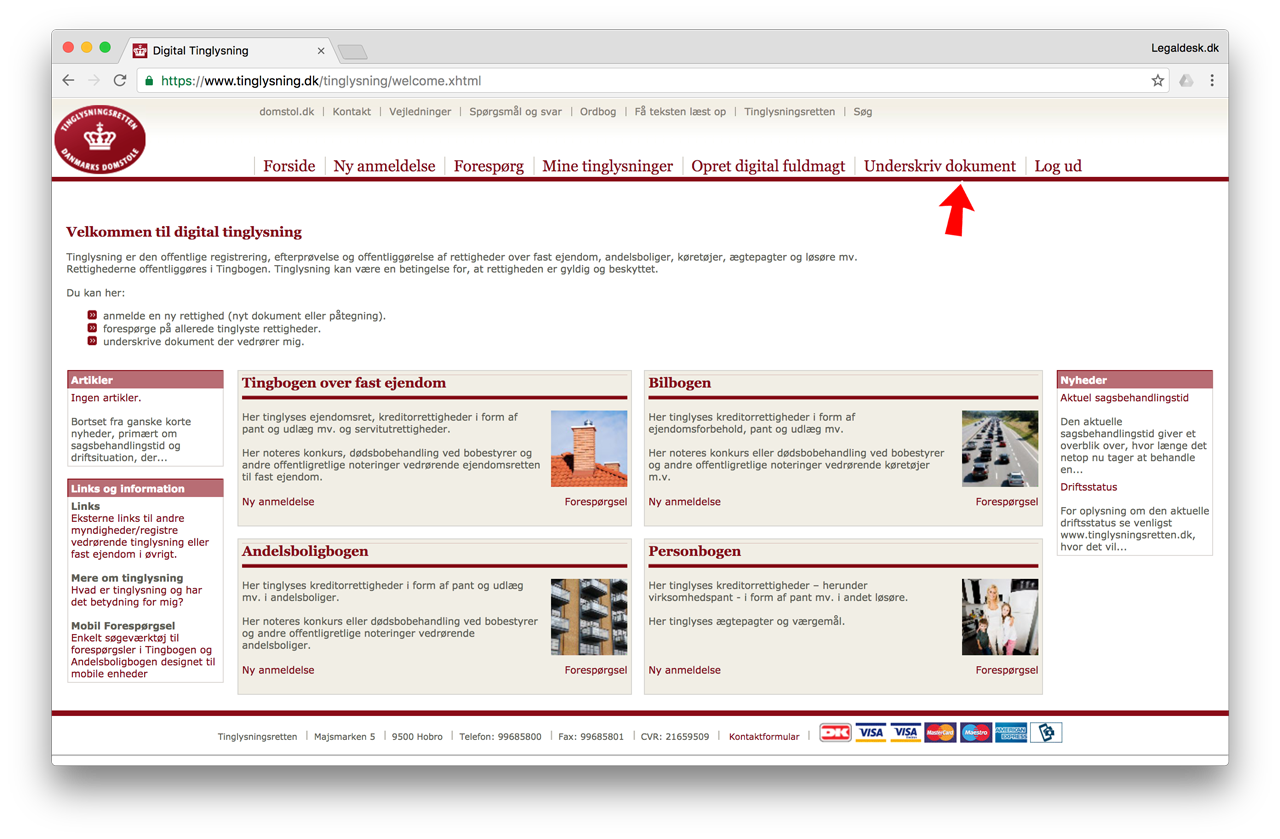Image resolution: width=1280 pixels, height=839 pixels.
Task: Open Ingen artikler link
Action: 106,398
